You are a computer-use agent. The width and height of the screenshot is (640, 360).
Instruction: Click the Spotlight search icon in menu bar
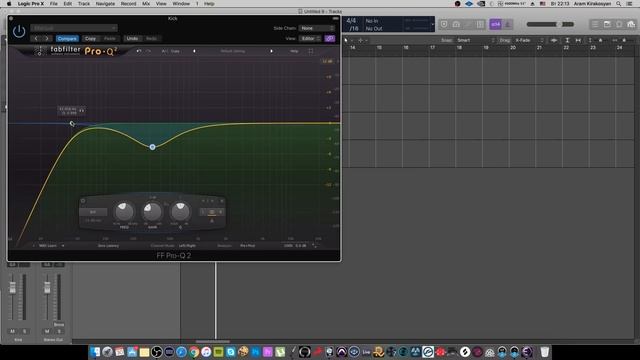619,4
